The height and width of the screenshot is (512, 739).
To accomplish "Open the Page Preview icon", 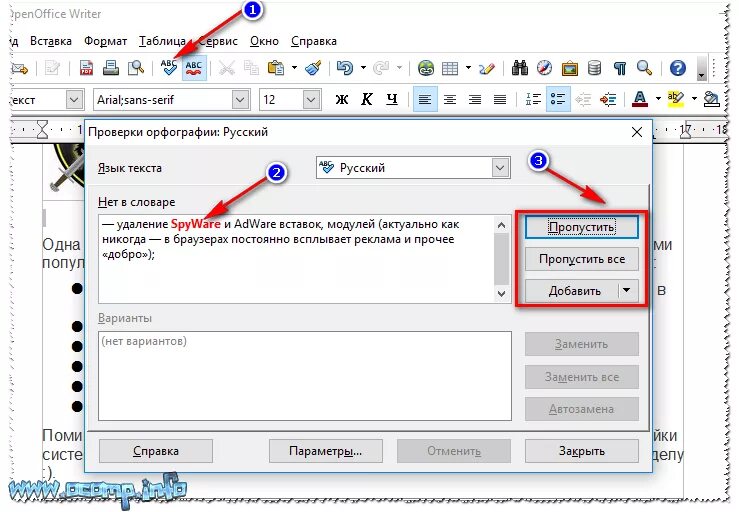I will pos(136,68).
